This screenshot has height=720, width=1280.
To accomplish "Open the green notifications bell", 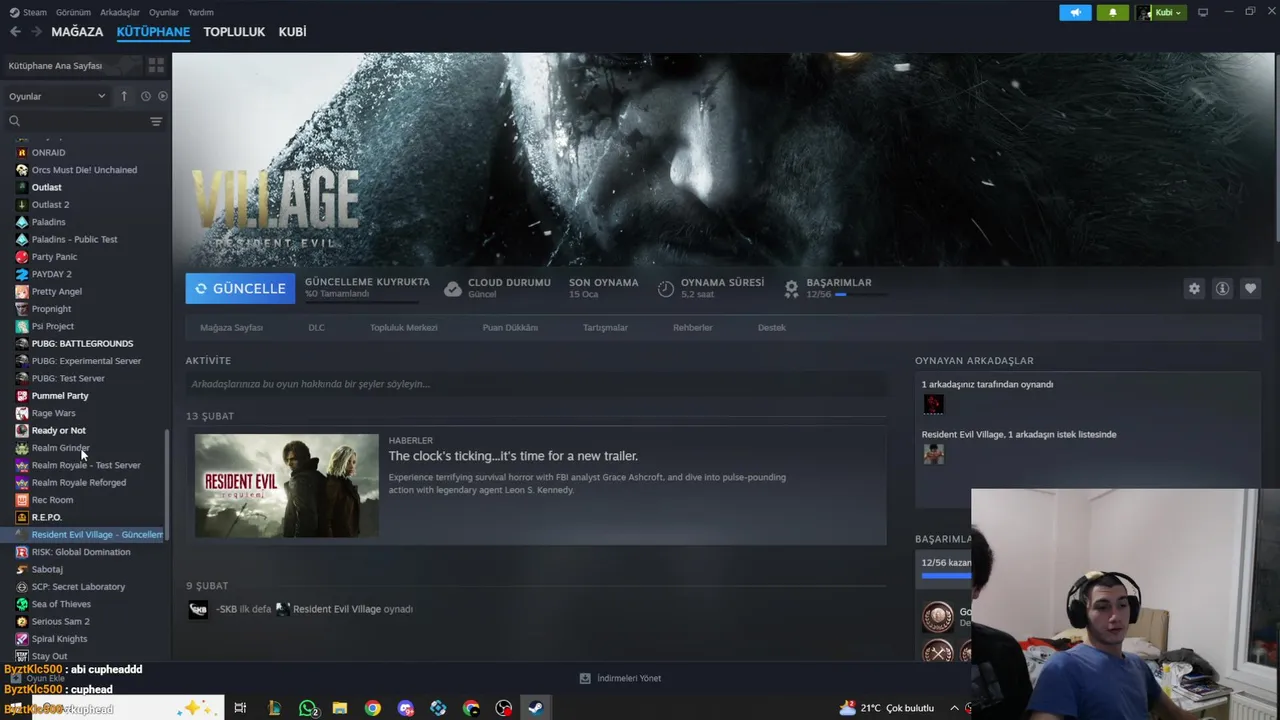I will coord(1113,12).
